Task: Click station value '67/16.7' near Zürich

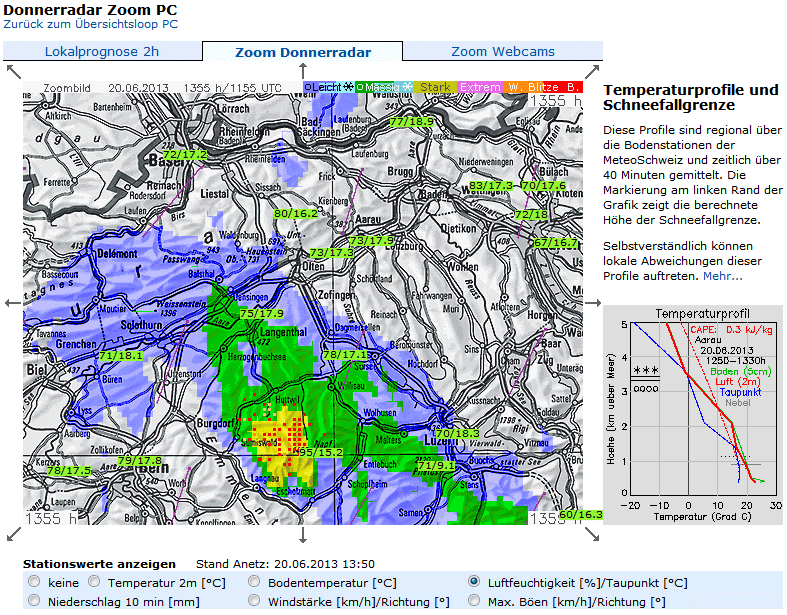Action: coord(556,242)
